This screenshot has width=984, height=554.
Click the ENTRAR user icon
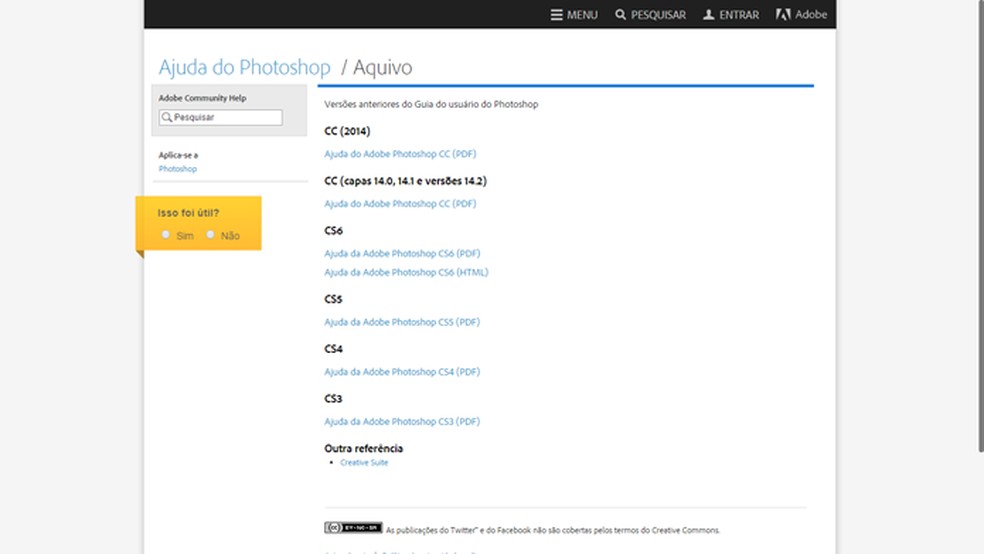click(709, 14)
